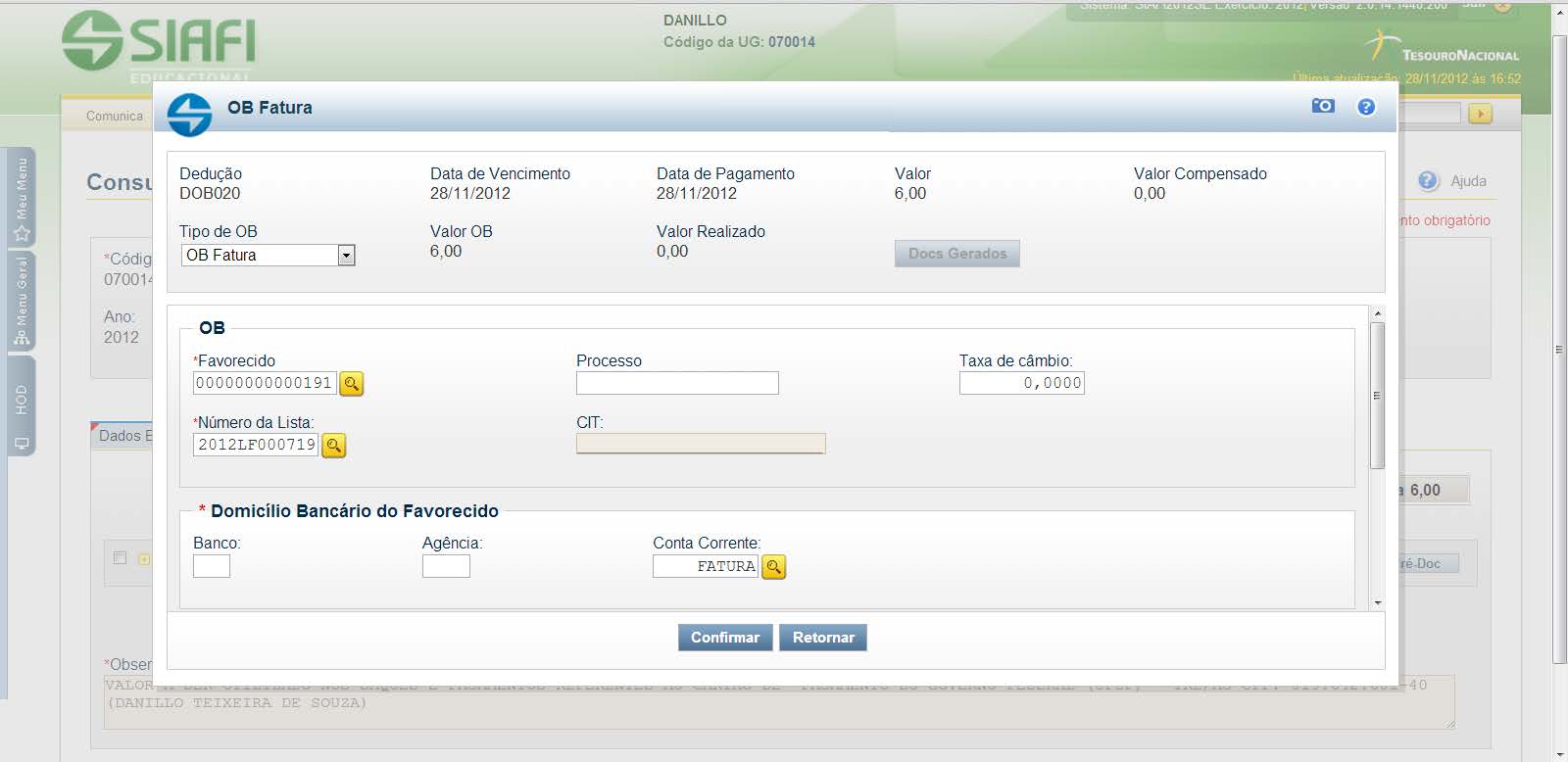
Task: Click the Número da Lista field
Action: tap(256, 445)
